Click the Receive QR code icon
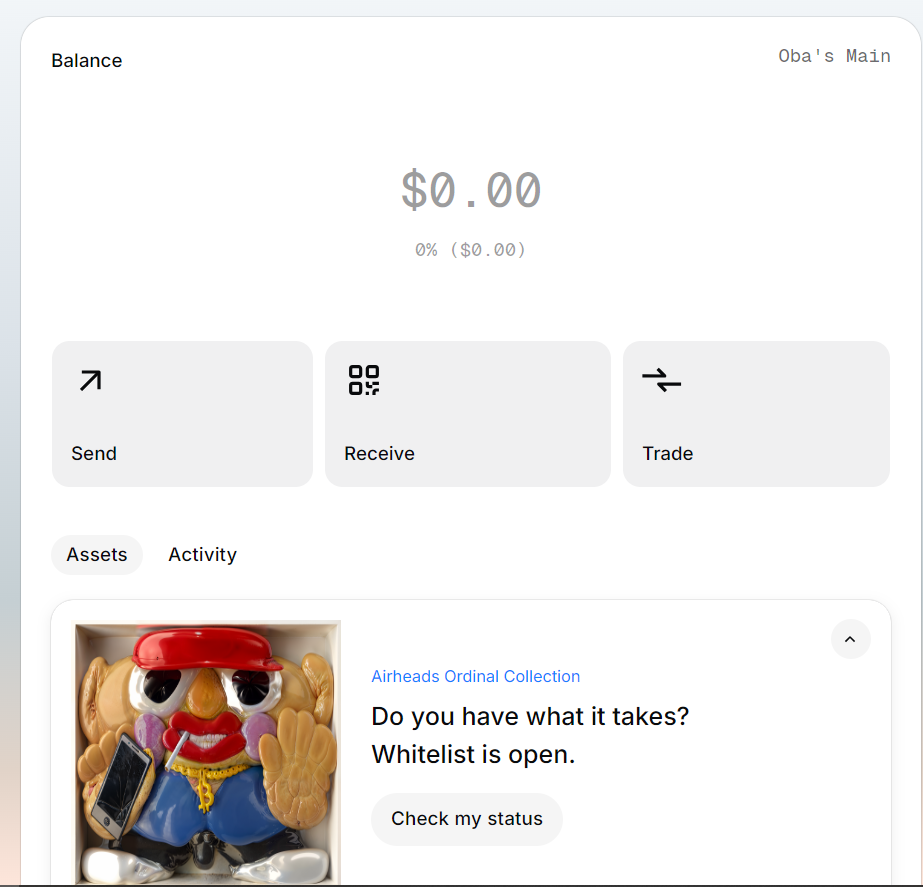Screen dimensions: 923x887 (364, 380)
